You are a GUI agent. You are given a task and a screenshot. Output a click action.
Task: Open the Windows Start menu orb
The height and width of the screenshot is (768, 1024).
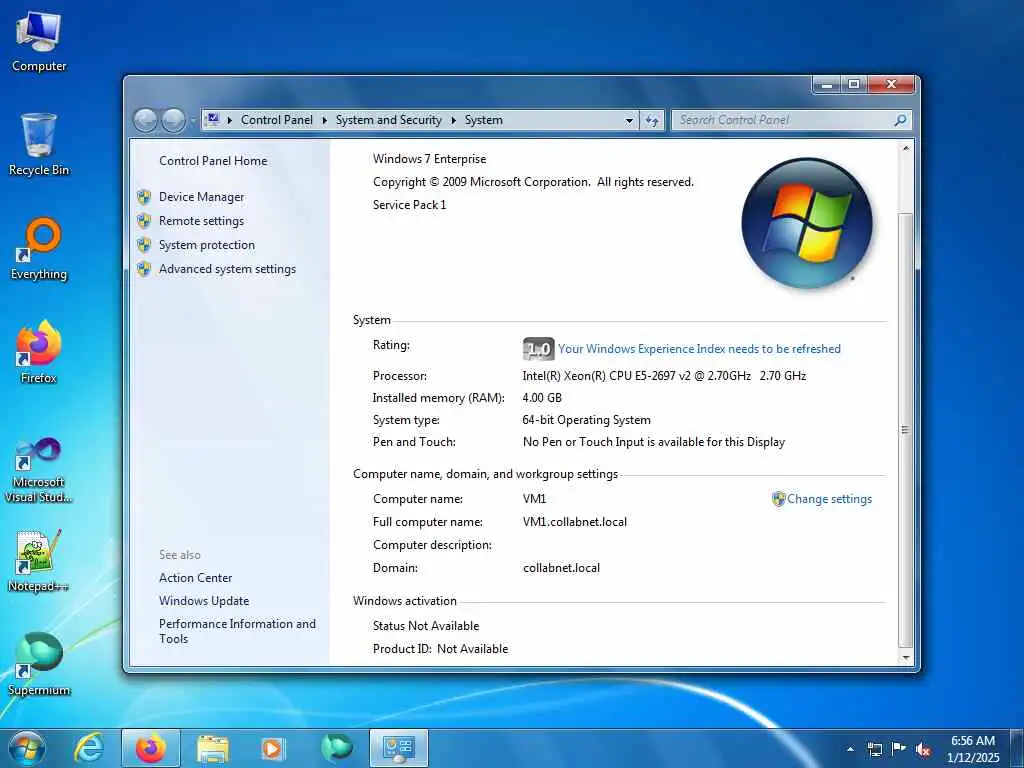click(x=27, y=748)
